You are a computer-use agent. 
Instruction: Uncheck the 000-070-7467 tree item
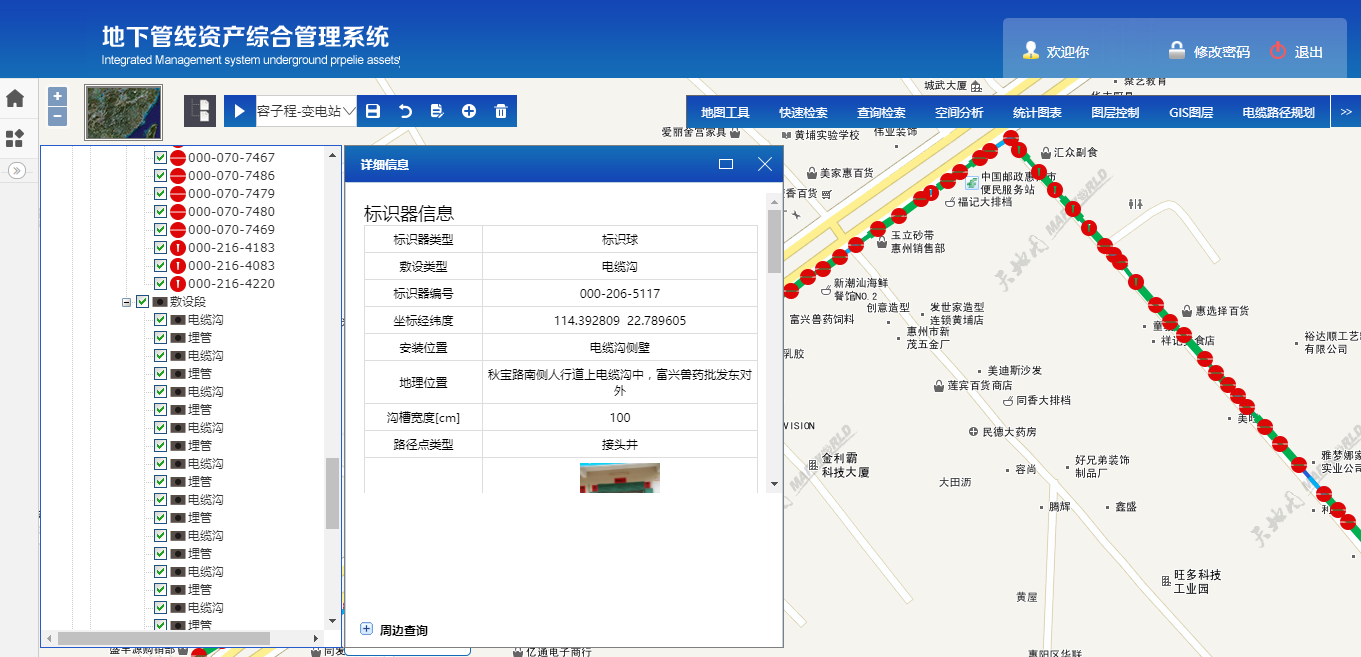tap(160, 157)
